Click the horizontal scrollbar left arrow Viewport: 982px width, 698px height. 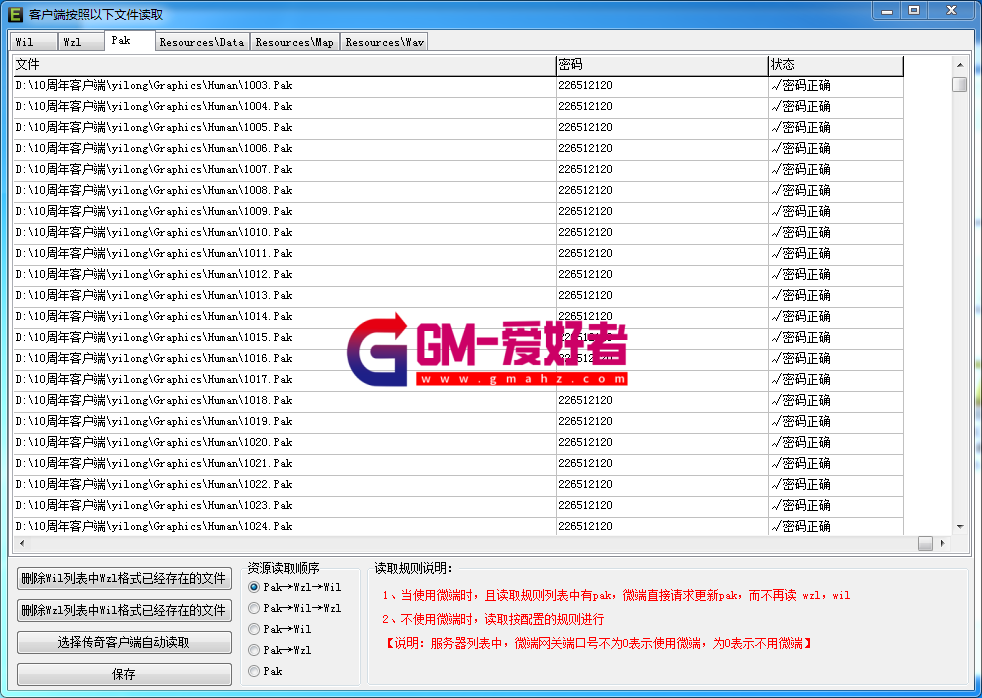tap(21, 543)
